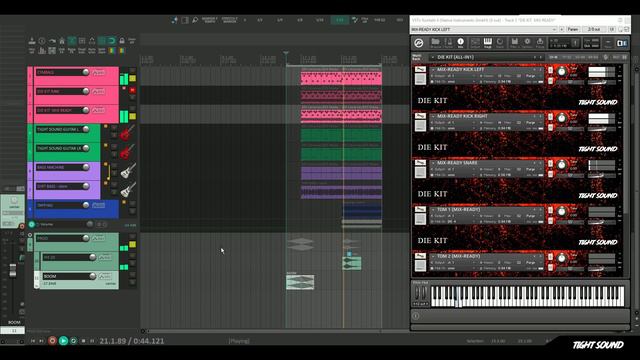
Task: Click the edit cursor marker on the ruler
Action: [x=286, y=53]
